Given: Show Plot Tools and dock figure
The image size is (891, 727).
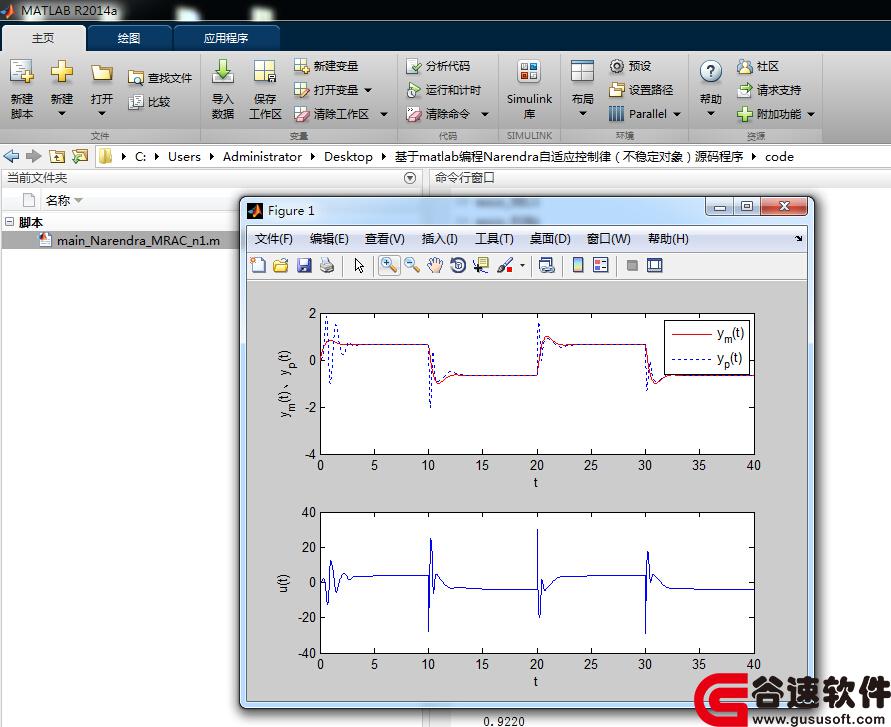Looking at the screenshot, I should pos(655,265).
